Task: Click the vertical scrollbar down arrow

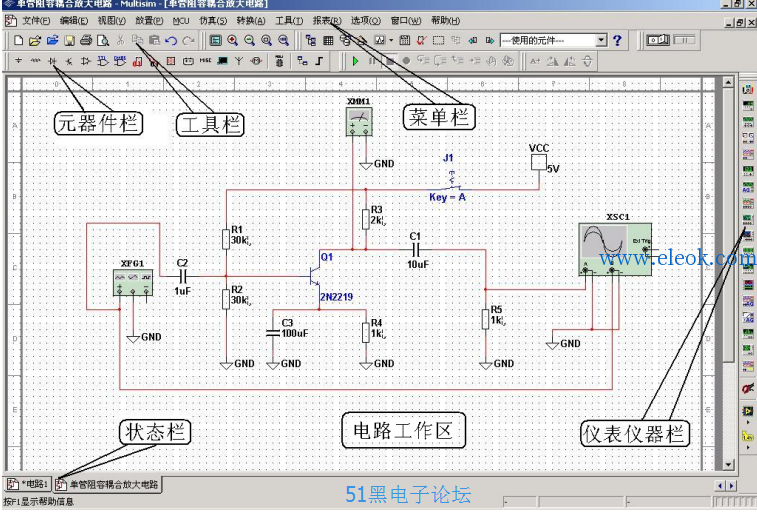Action: coord(729,465)
